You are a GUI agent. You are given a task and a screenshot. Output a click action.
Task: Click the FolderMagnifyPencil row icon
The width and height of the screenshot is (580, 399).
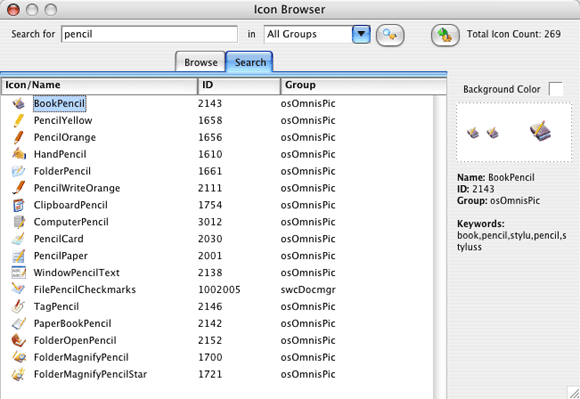click(18, 357)
